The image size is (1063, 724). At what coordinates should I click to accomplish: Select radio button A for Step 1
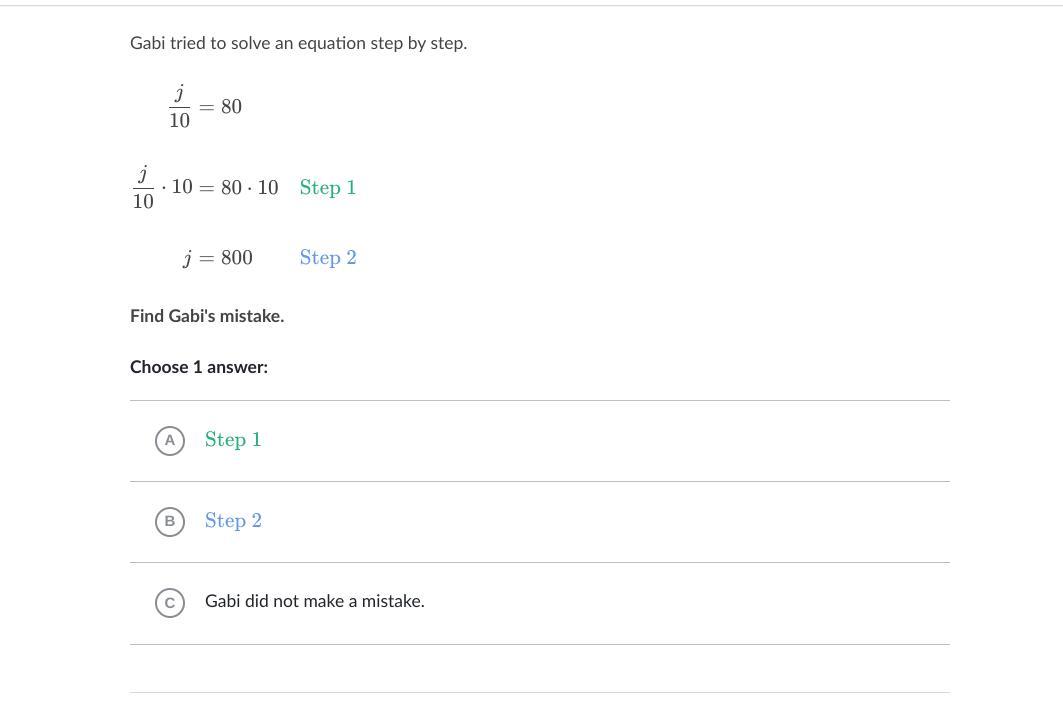[170, 440]
